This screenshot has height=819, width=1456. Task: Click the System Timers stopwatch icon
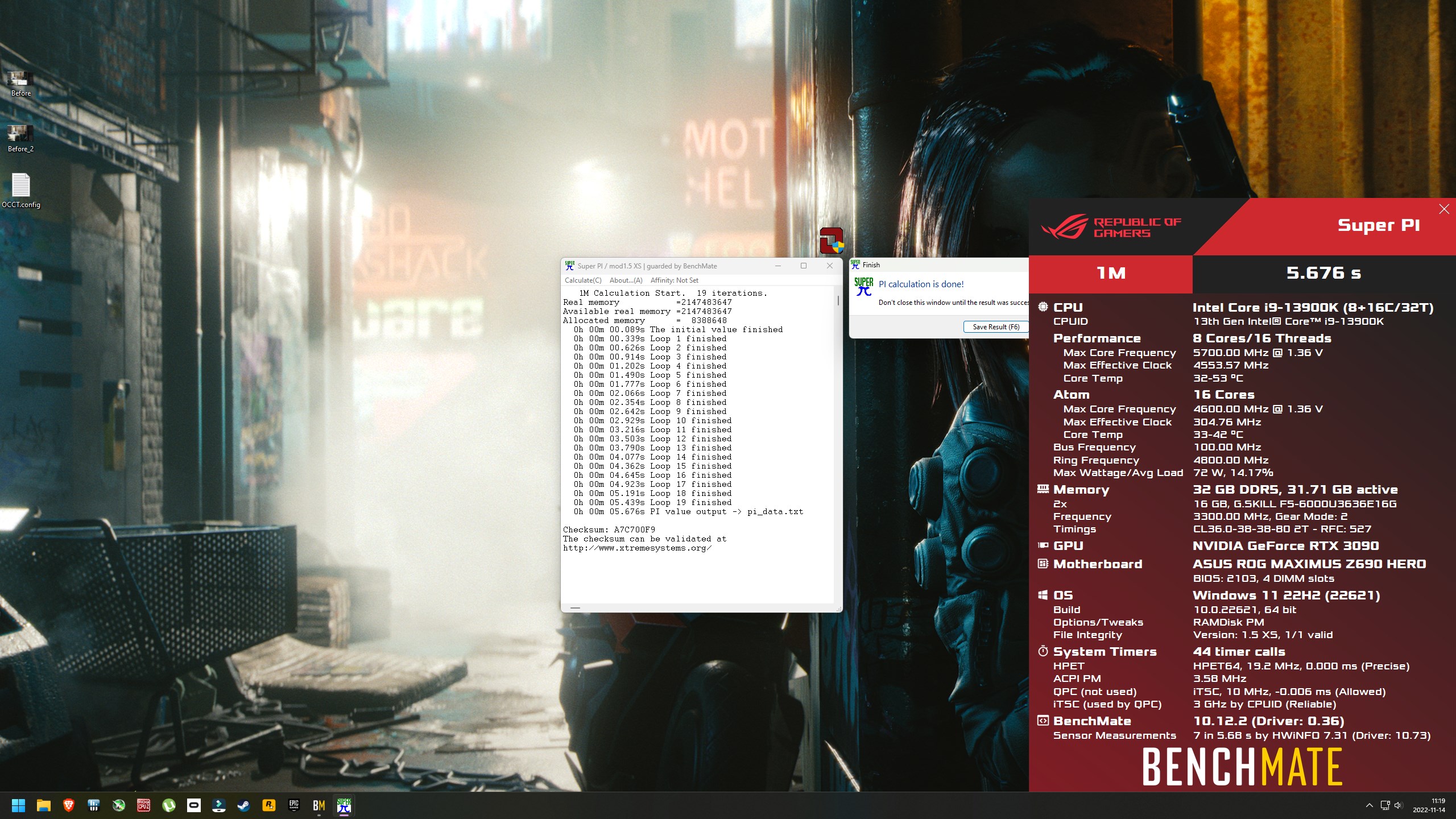point(1043,651)
